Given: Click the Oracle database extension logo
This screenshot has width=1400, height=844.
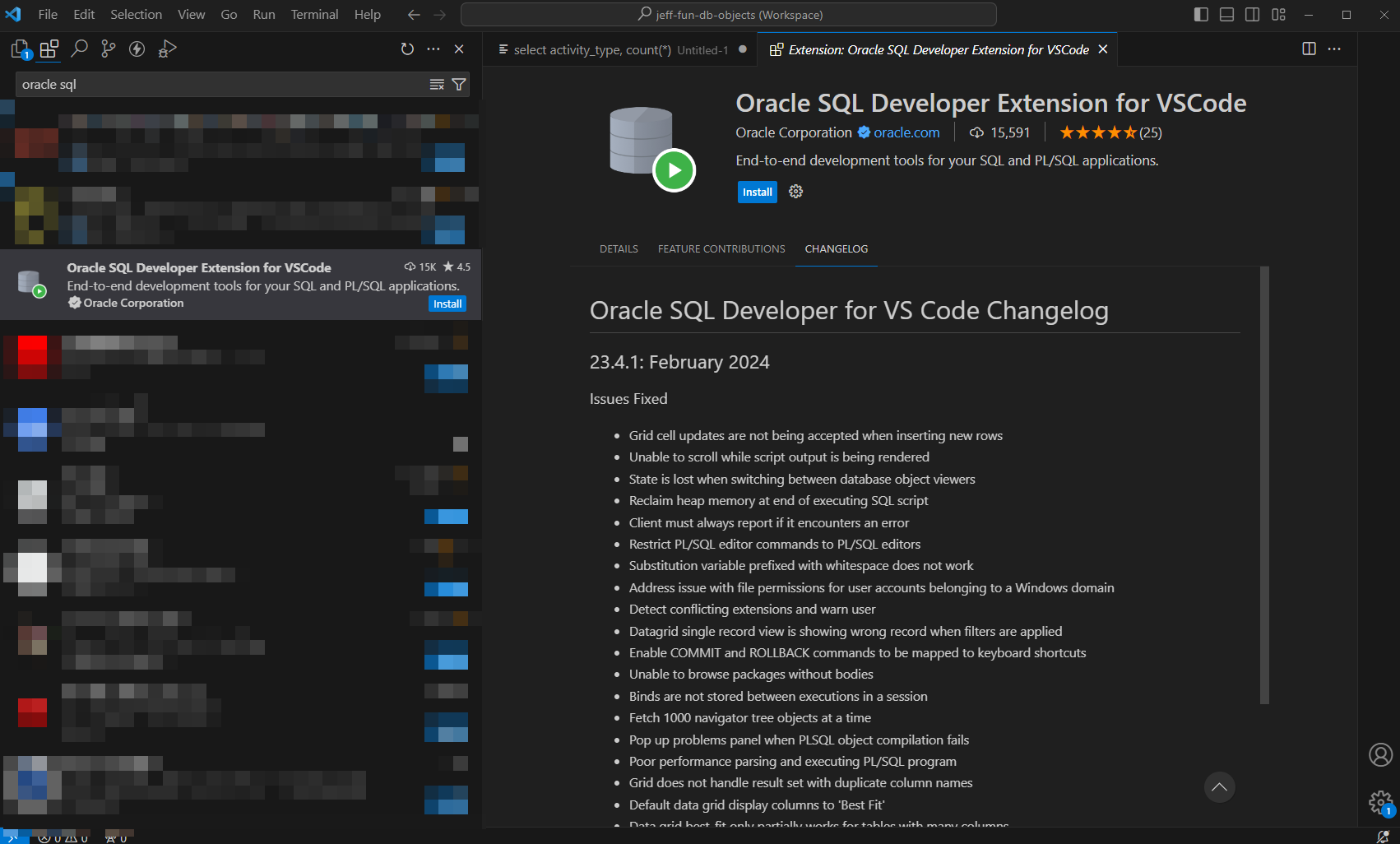Looking at the screenshot, I should click(652, 148).
